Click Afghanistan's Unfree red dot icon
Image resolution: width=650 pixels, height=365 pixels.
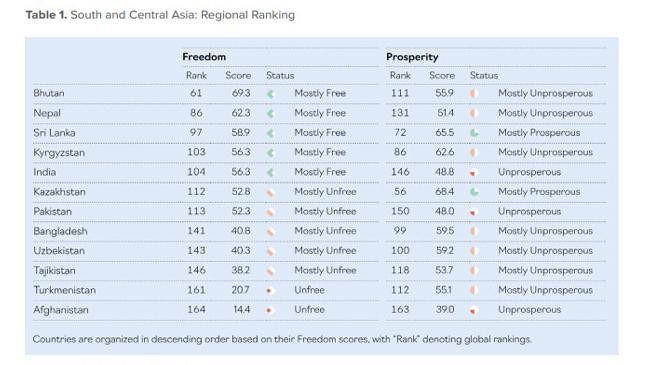tap(269, 310)
